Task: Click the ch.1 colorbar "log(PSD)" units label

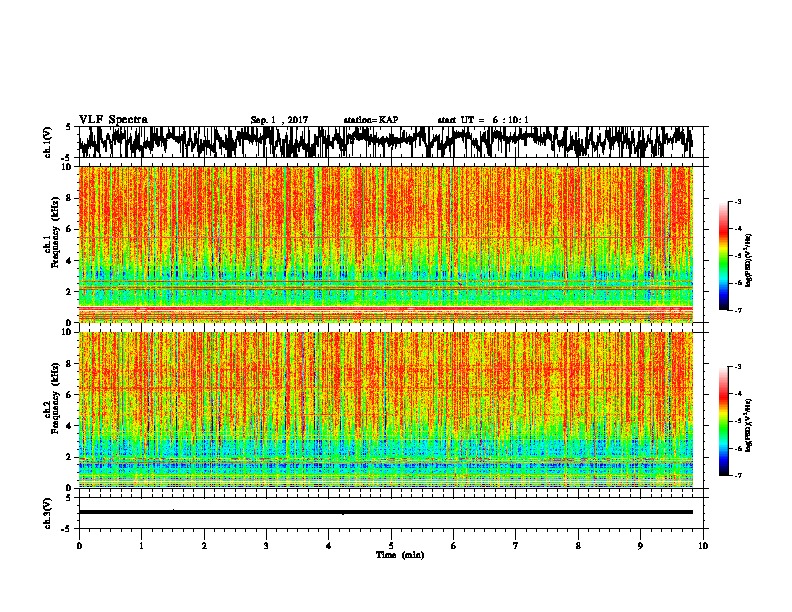Action: point(749,260)
